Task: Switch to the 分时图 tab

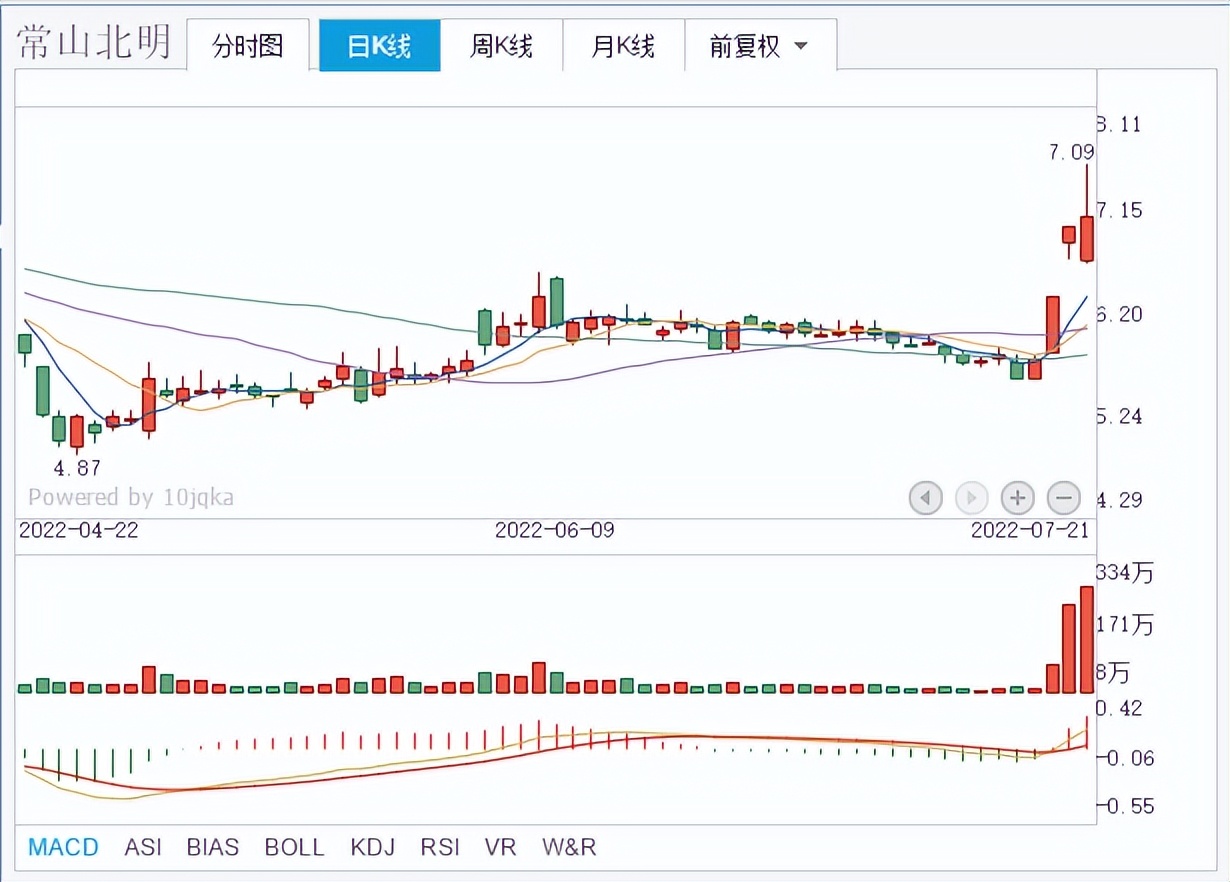Action: [248, 46]
